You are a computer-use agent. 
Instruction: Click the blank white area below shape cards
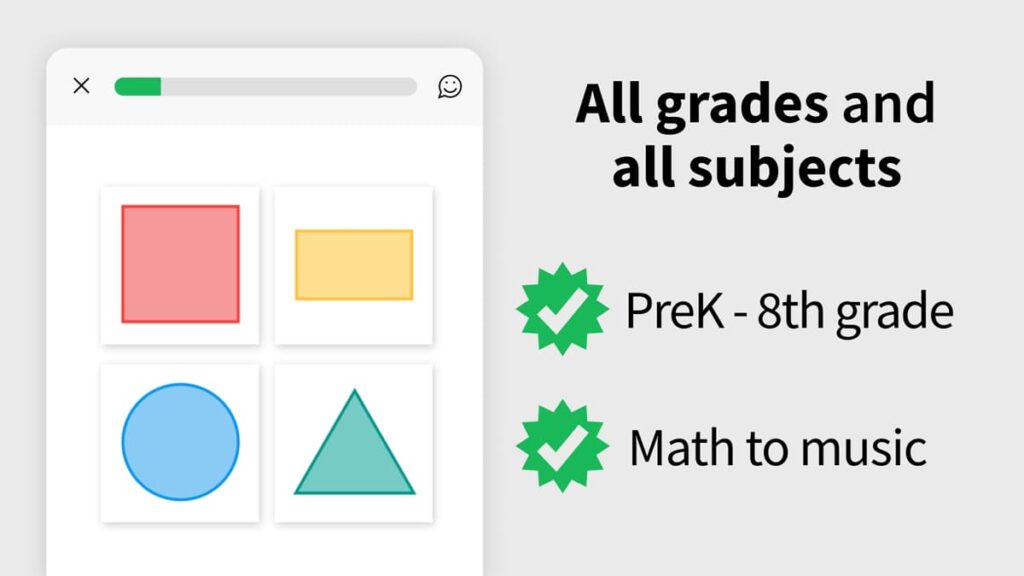pos(265,548)
